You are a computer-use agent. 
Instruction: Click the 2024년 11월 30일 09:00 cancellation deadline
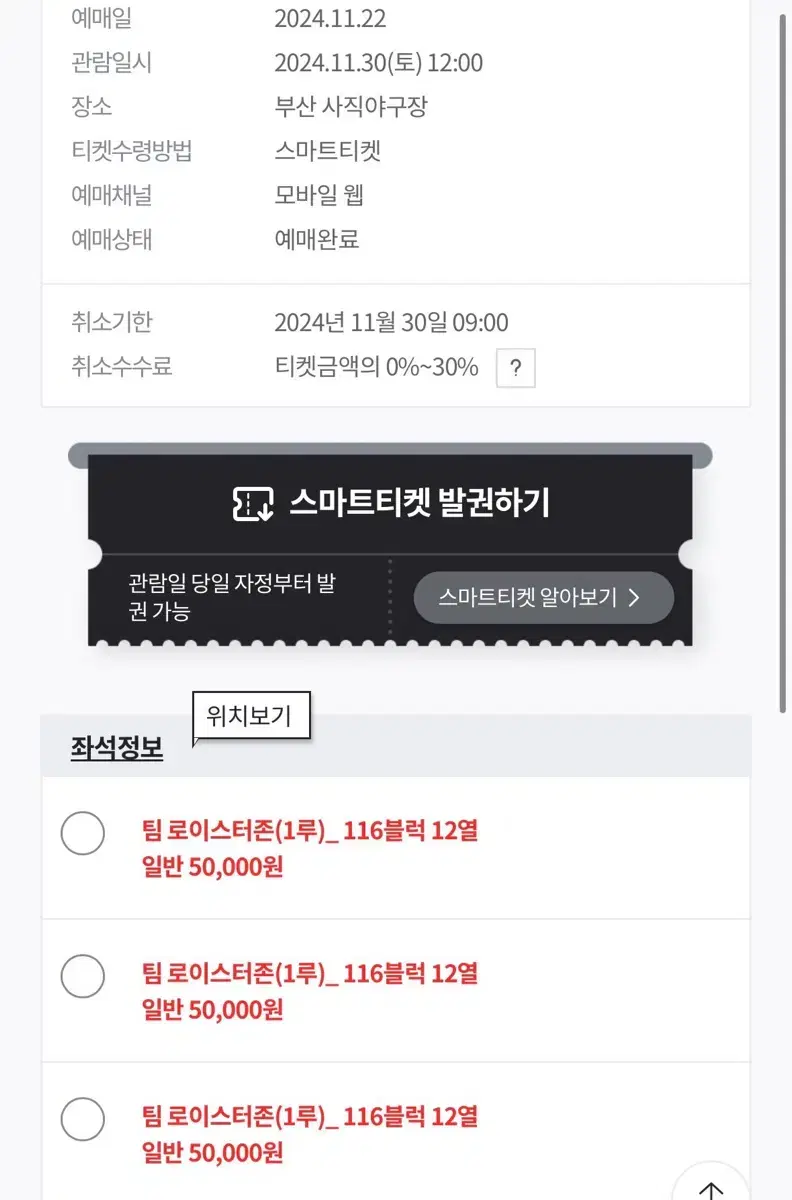(391, 323)
